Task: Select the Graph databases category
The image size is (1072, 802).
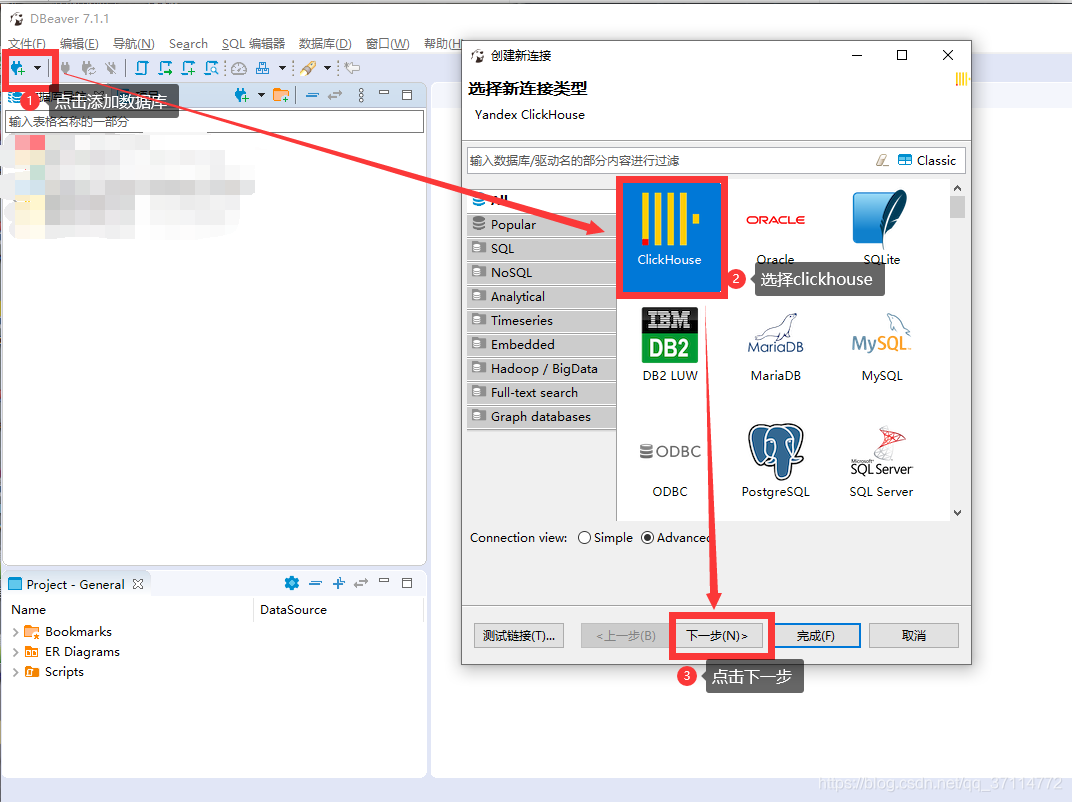Action: coord(541,416)
